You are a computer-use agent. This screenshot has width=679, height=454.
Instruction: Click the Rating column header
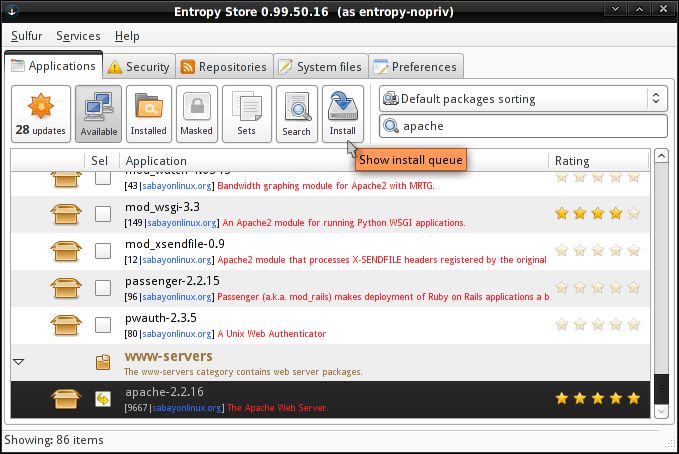point(599,161)
